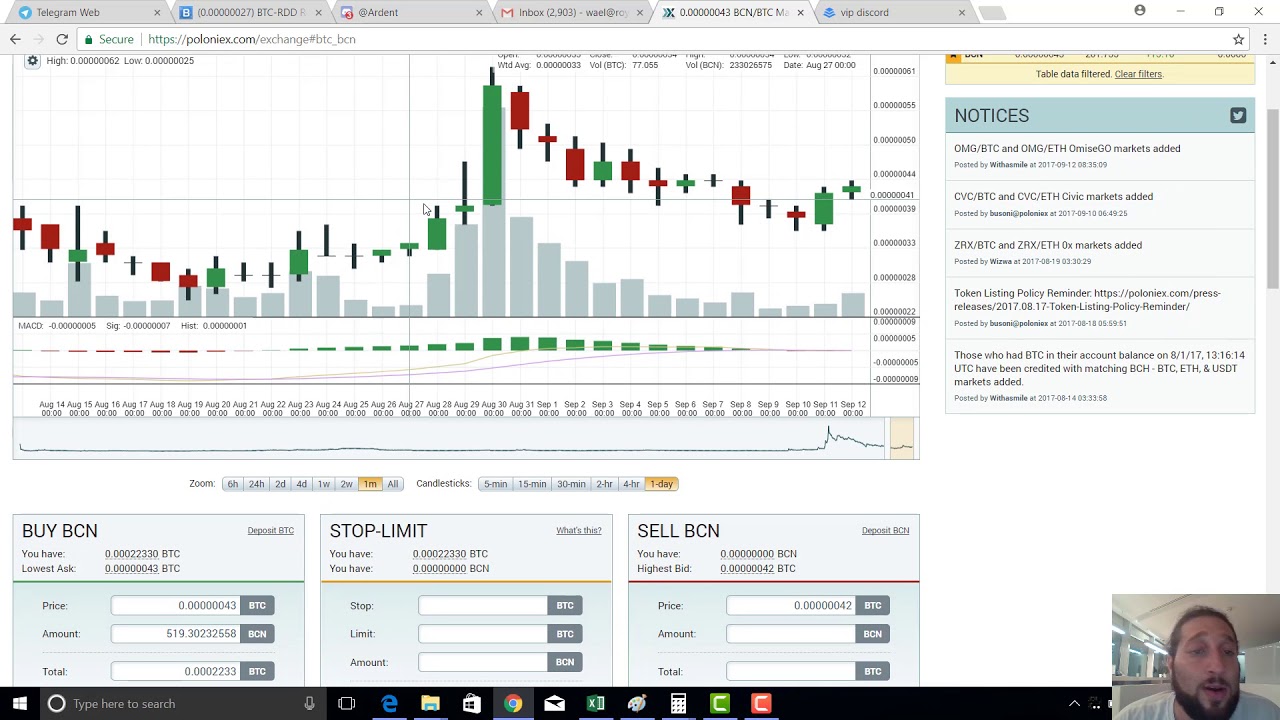
Task: Open chart settings gear icon
Action: (x=32, y=61)
